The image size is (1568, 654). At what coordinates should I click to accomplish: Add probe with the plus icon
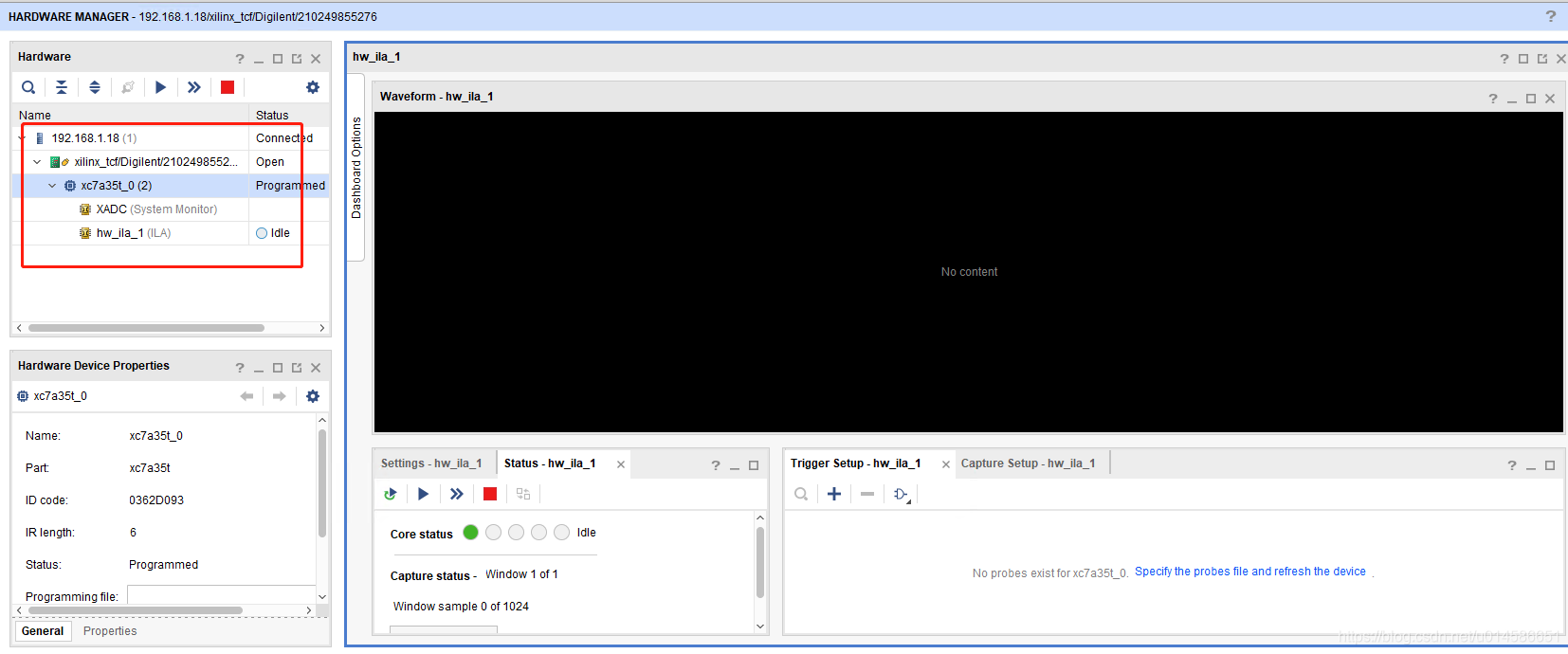(x=834, y=494)
